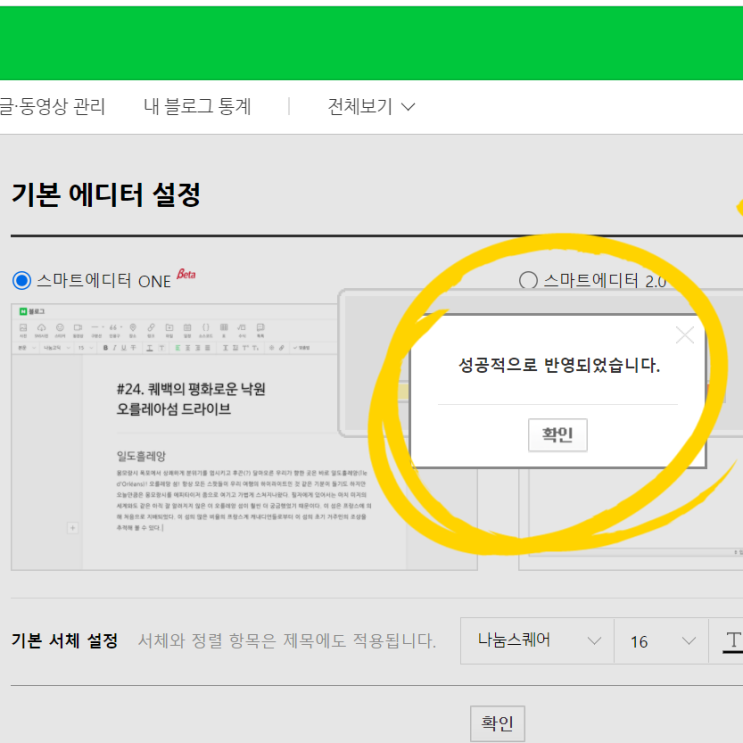Screen dimensions: 743x743
Task: Click the 스마트에디터 ONE preview thumbnail
Action: [244, 436]
